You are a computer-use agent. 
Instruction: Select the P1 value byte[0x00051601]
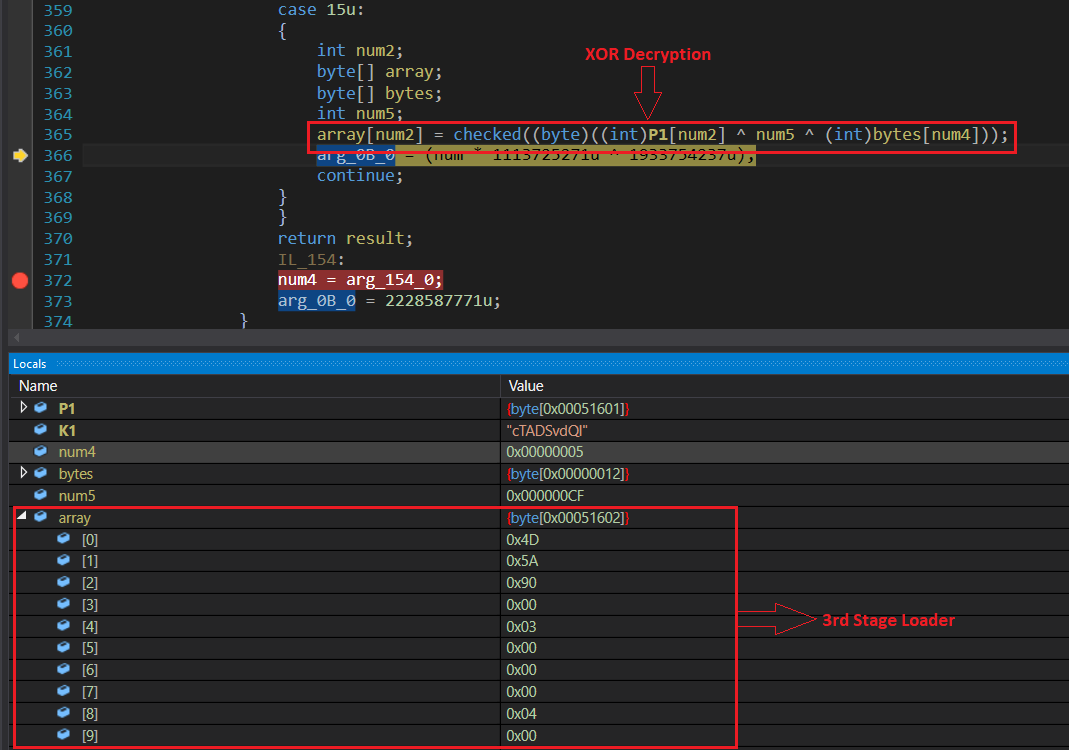[x=568, y=409]
